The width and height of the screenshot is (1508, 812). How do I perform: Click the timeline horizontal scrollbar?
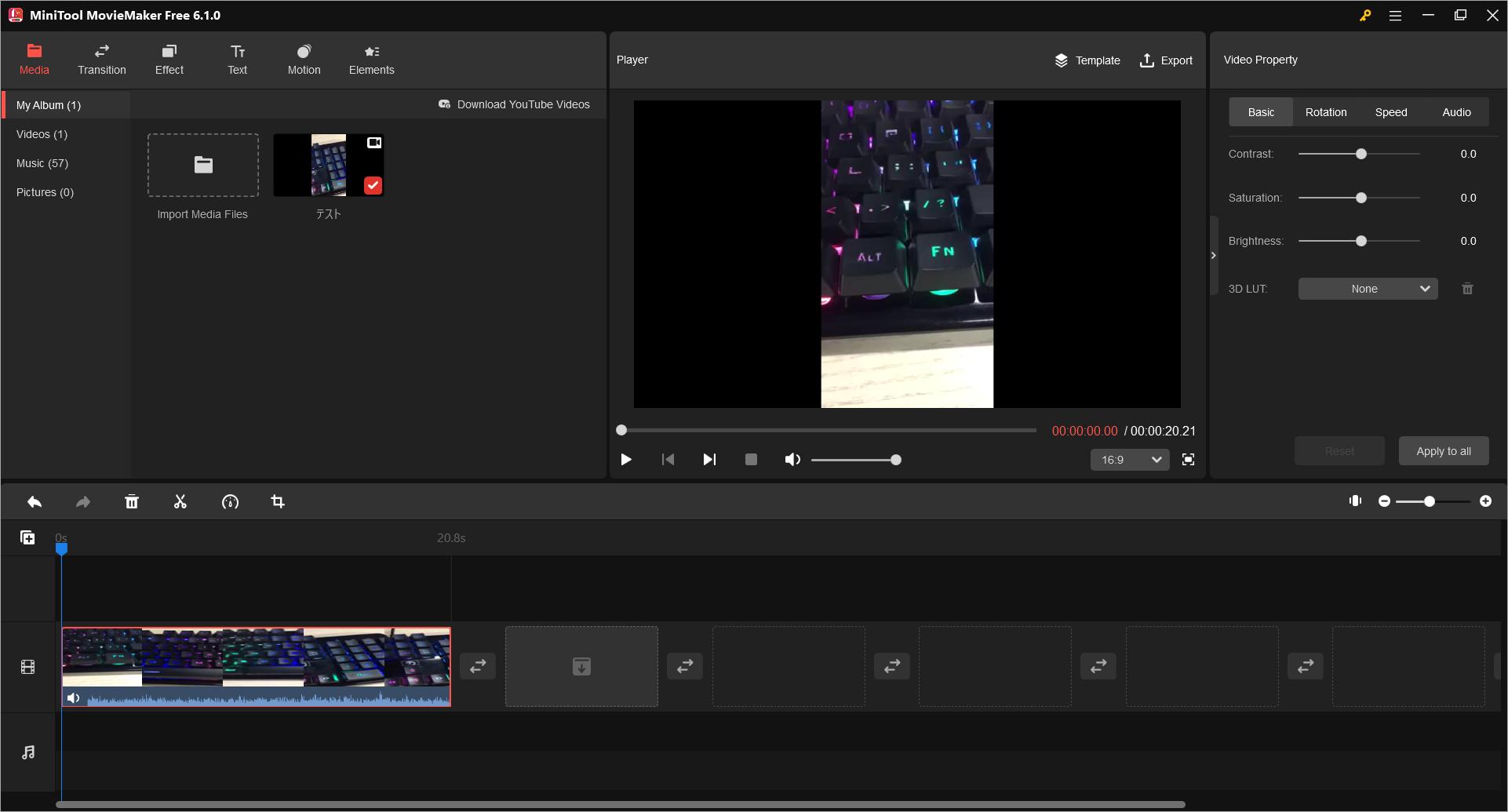tap(620, 804)
